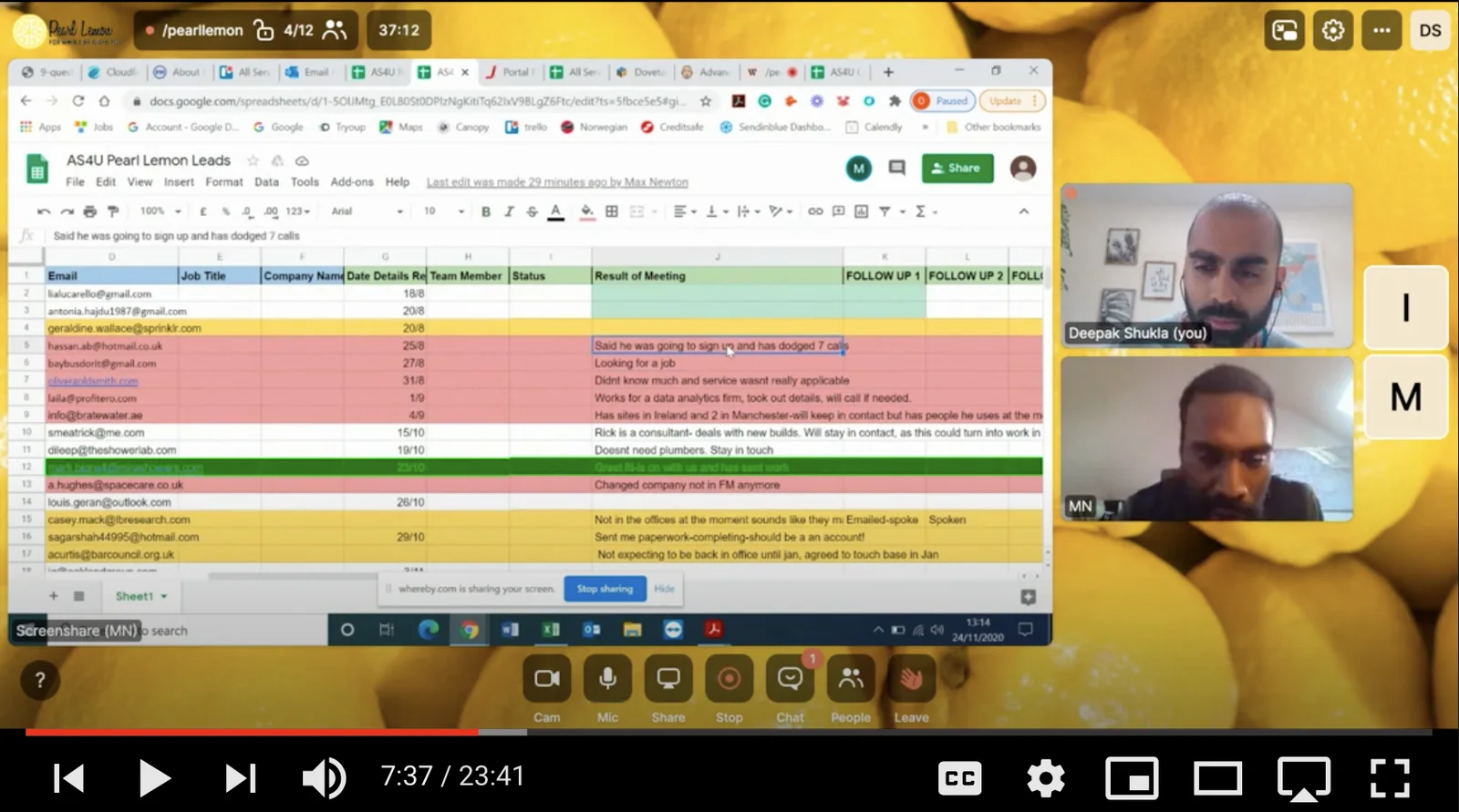Open the 100% zoom dropdown
The height and width of the screenshot is (812, 1459).
click(x=160, y=211)
